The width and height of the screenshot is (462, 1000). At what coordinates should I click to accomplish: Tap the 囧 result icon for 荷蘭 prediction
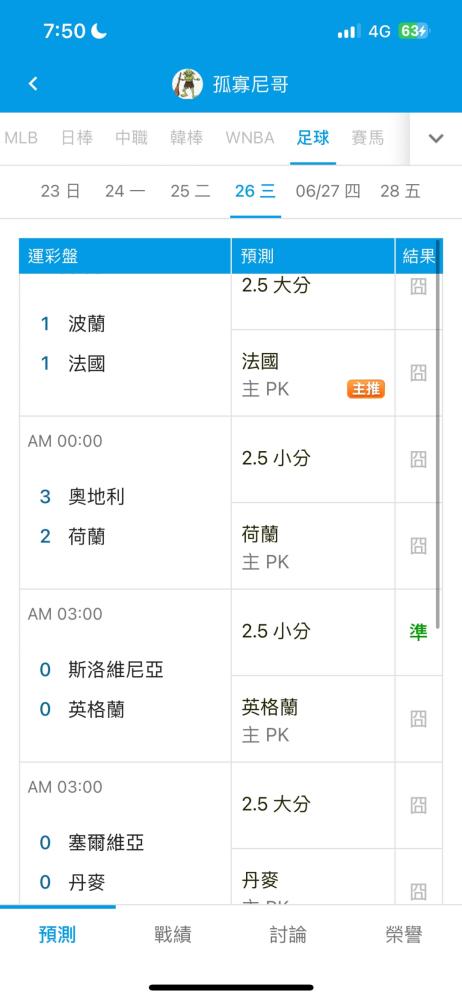click(x=418, y=545)
